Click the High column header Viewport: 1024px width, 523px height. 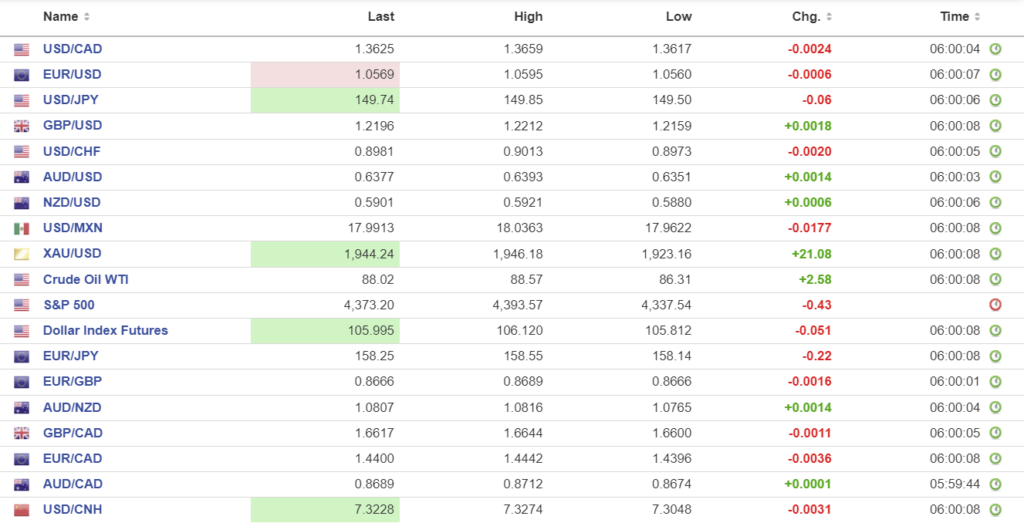528,17
